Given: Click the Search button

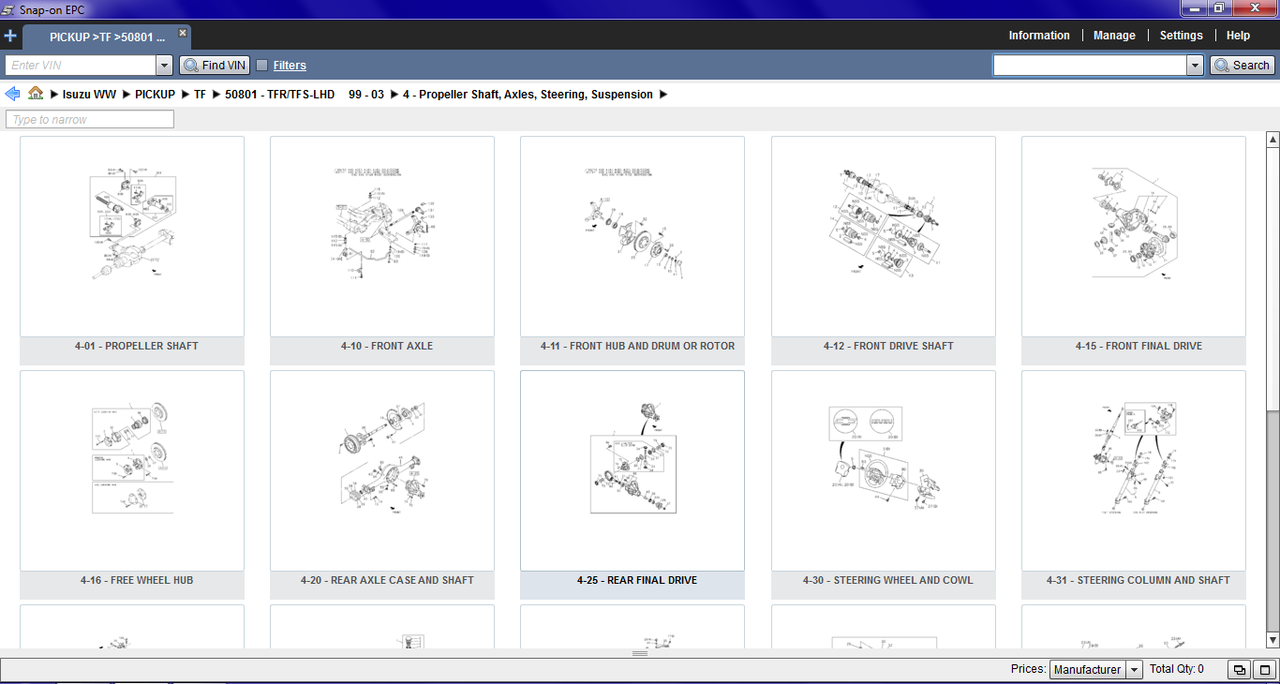Looking at the screenshot, I should (1242, 65).
